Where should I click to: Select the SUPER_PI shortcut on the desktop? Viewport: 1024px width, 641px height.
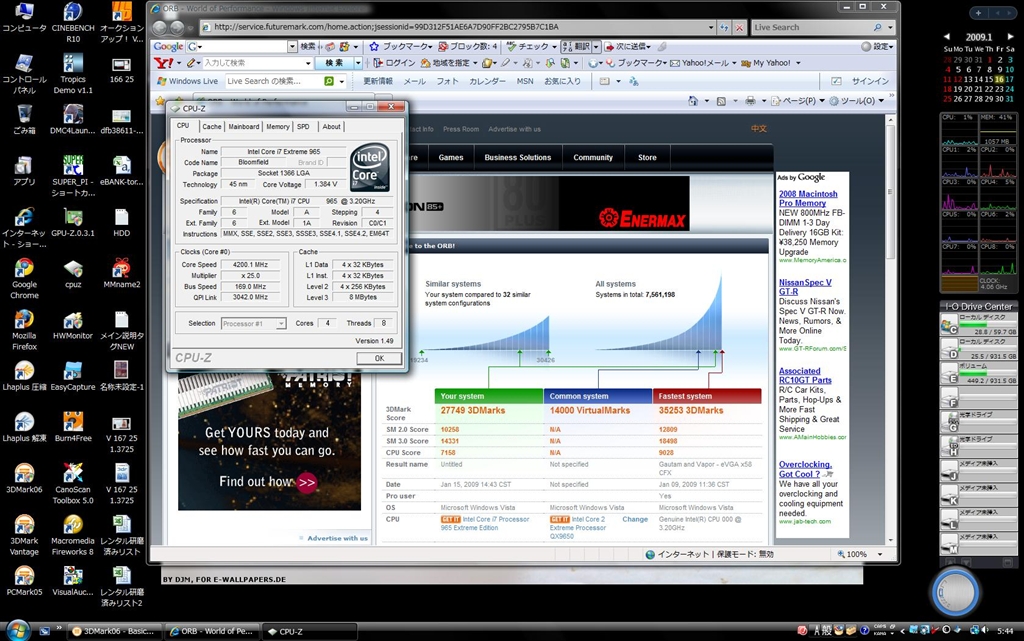(x=72, y=176)
